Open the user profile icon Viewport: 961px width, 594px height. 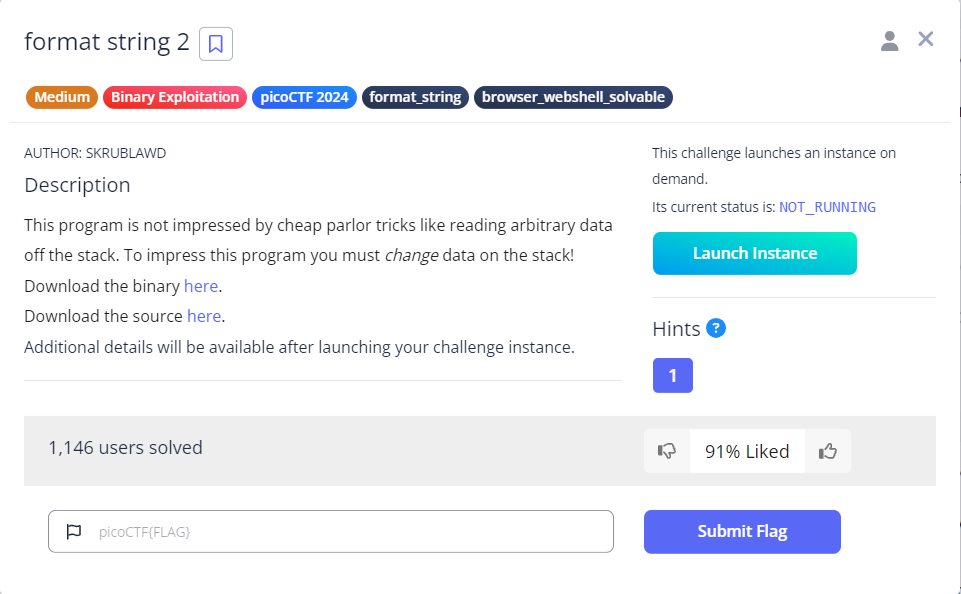pos(889,41)
